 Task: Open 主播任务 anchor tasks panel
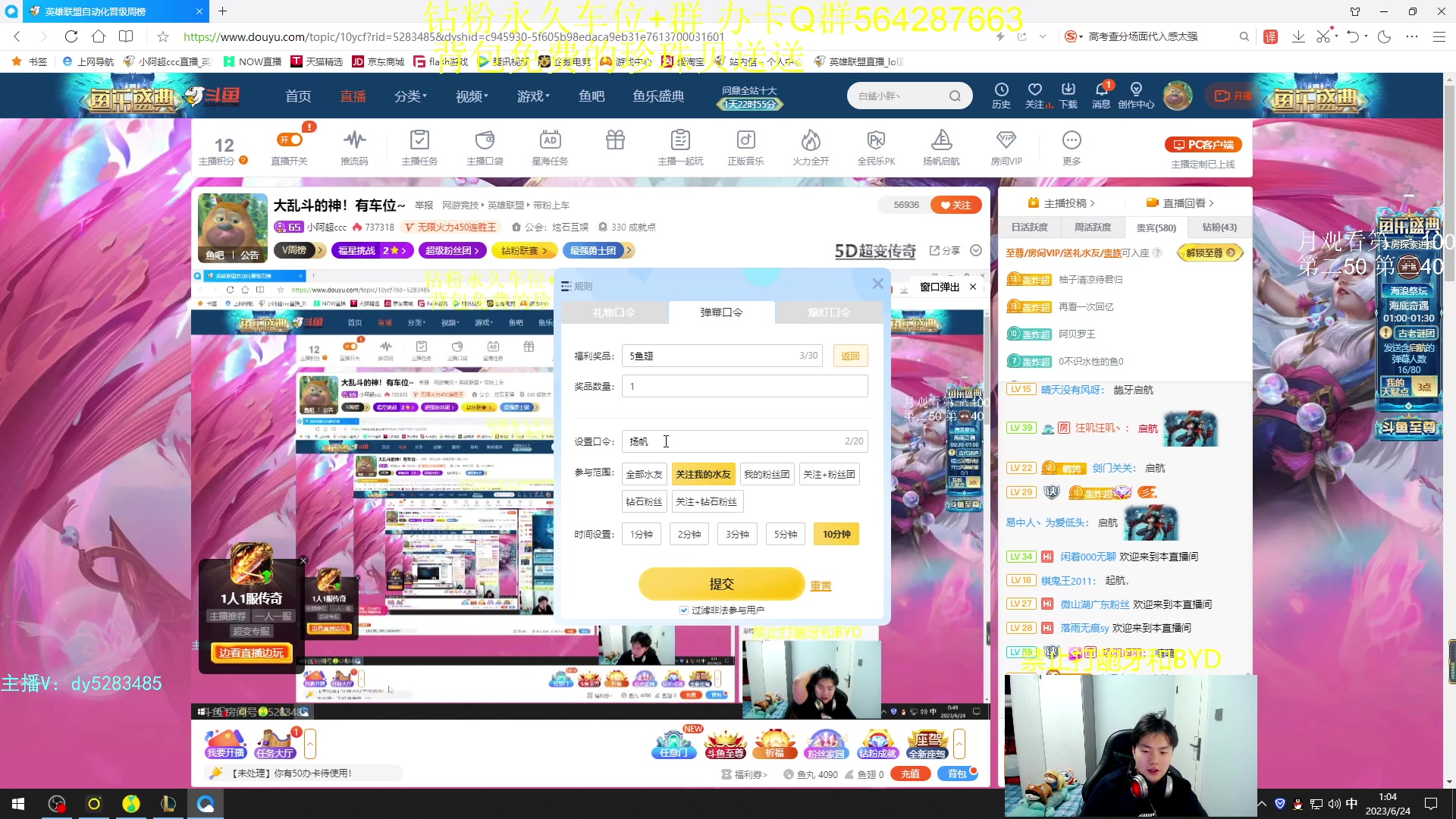tap(419, 146)
